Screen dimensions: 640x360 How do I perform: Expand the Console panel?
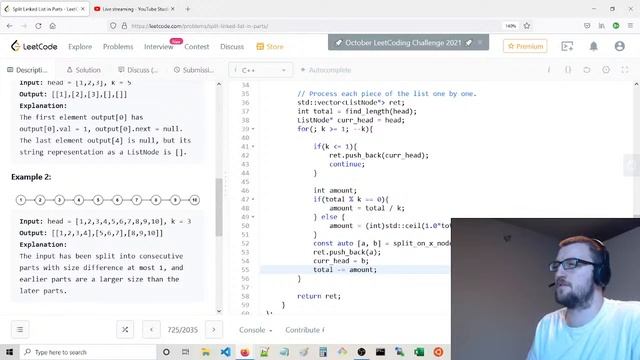[256, 330]
